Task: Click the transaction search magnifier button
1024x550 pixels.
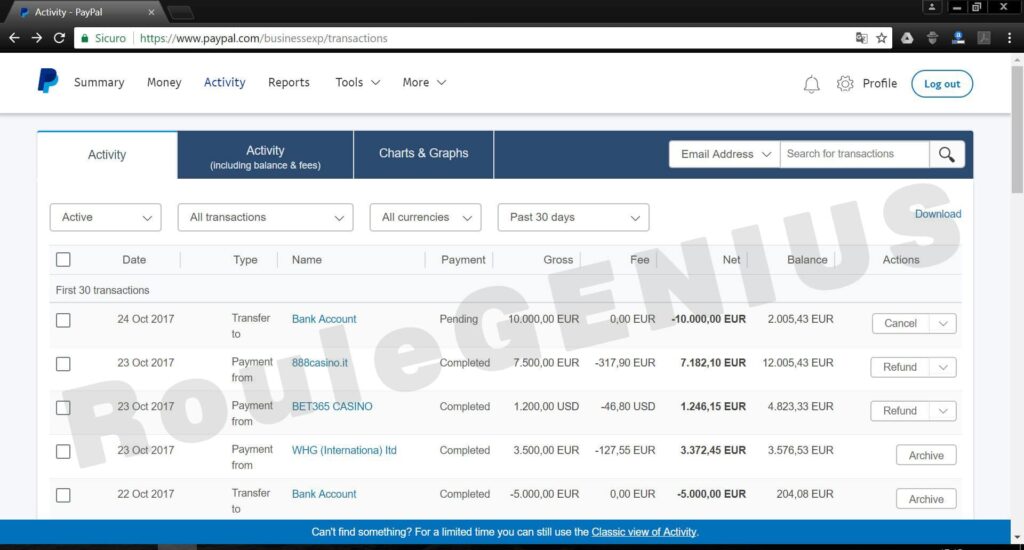Action: [x=946, y=154]
